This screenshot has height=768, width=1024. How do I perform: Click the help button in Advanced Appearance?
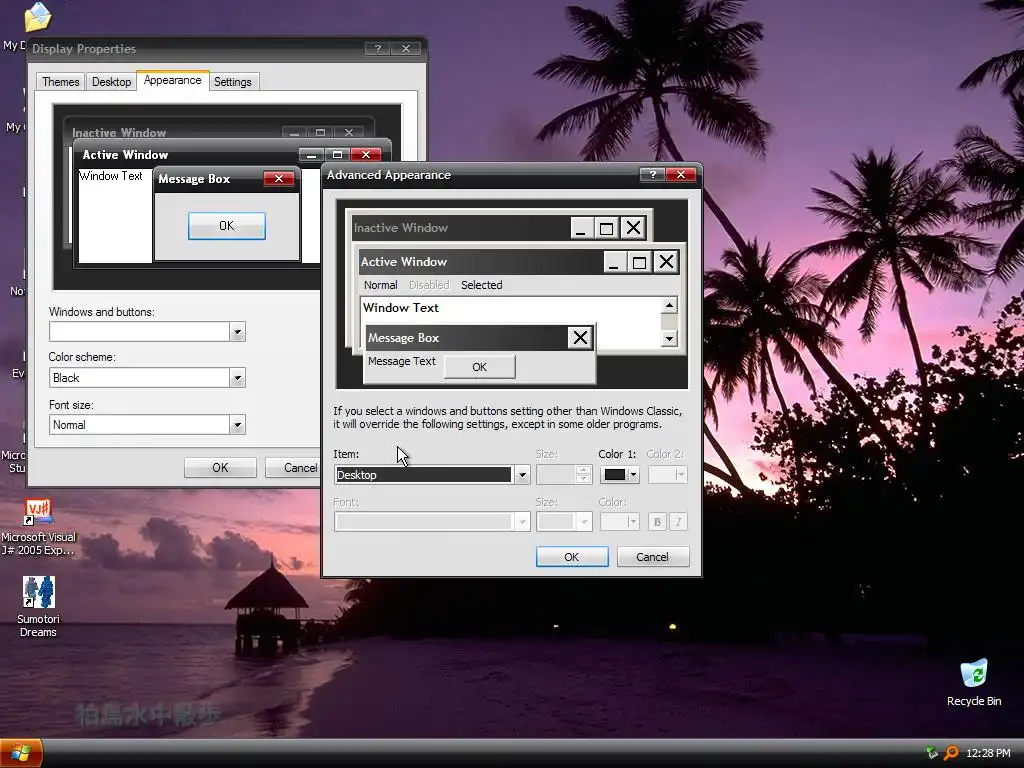pyautogui.click(x=652, y=174)
